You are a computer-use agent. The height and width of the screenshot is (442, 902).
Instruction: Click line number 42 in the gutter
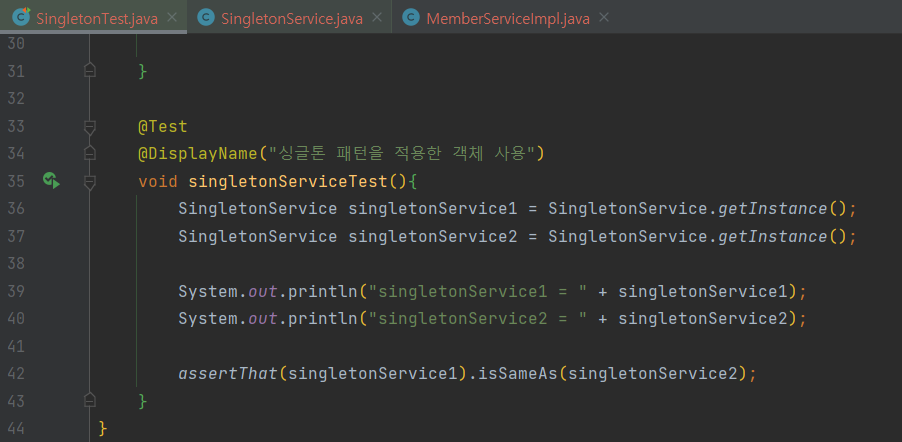point(16,374)
